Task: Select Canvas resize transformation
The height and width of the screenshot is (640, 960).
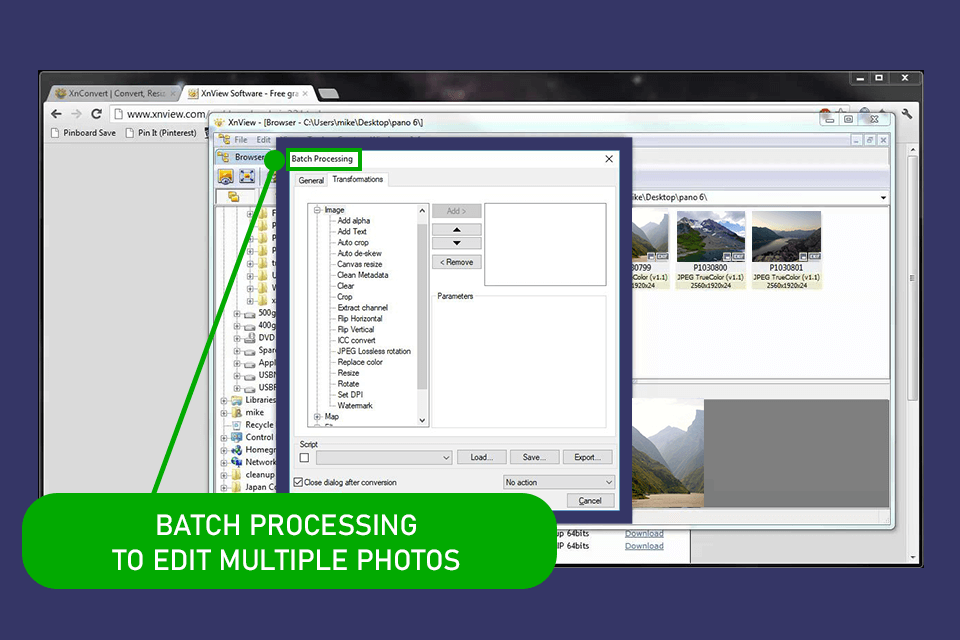Action: 359,265
